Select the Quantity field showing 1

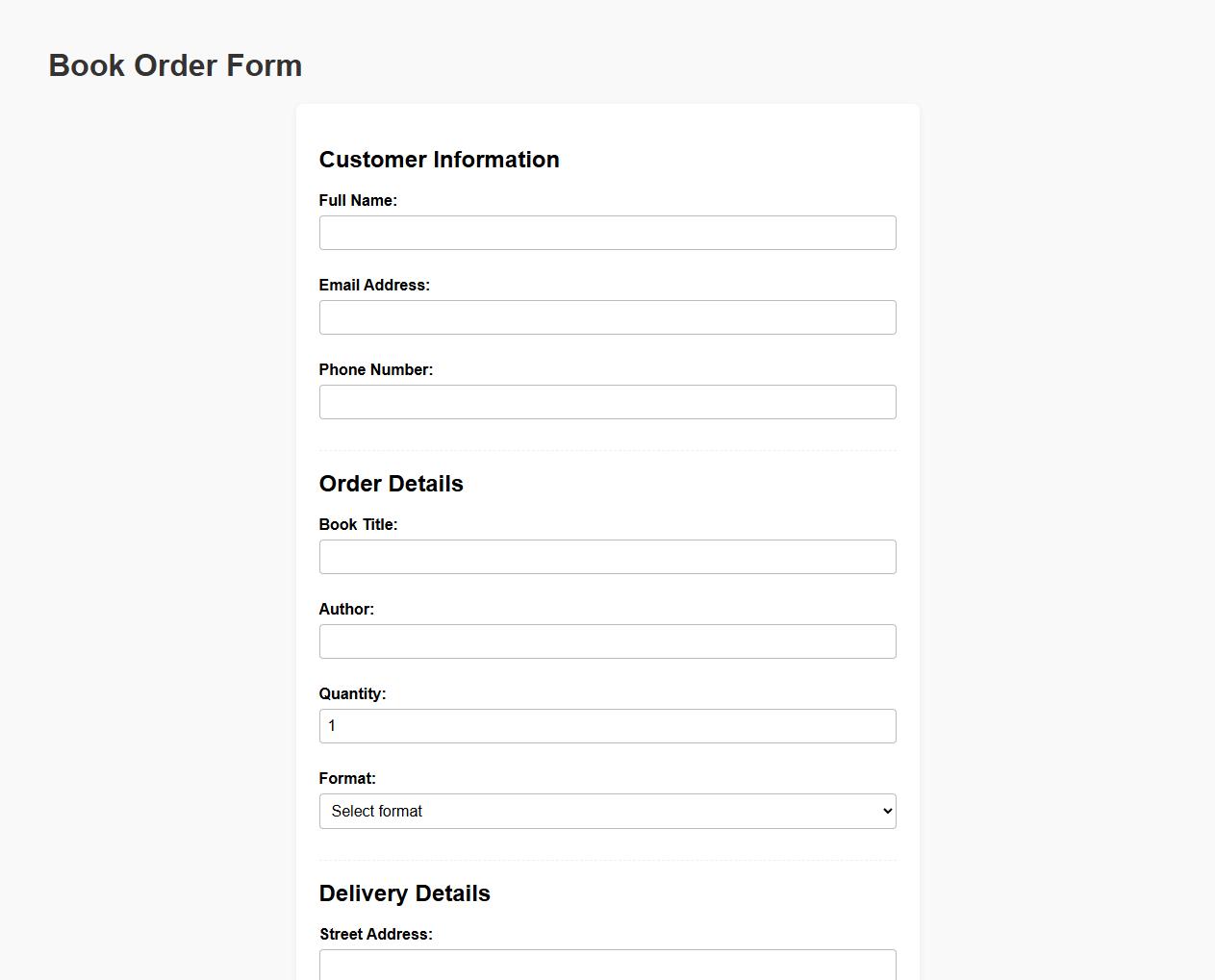[x=607, y=725]
